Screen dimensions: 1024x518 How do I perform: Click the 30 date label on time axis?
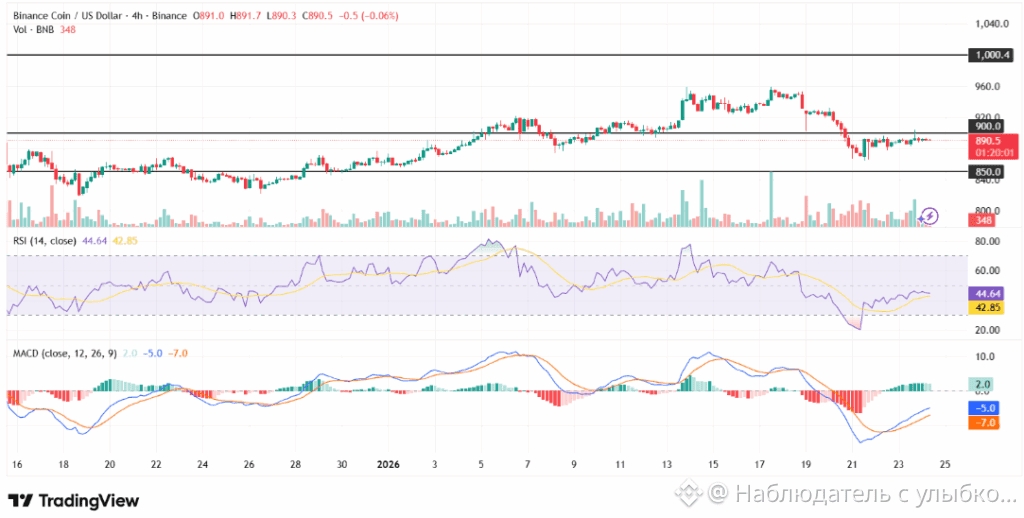(342, 464)
